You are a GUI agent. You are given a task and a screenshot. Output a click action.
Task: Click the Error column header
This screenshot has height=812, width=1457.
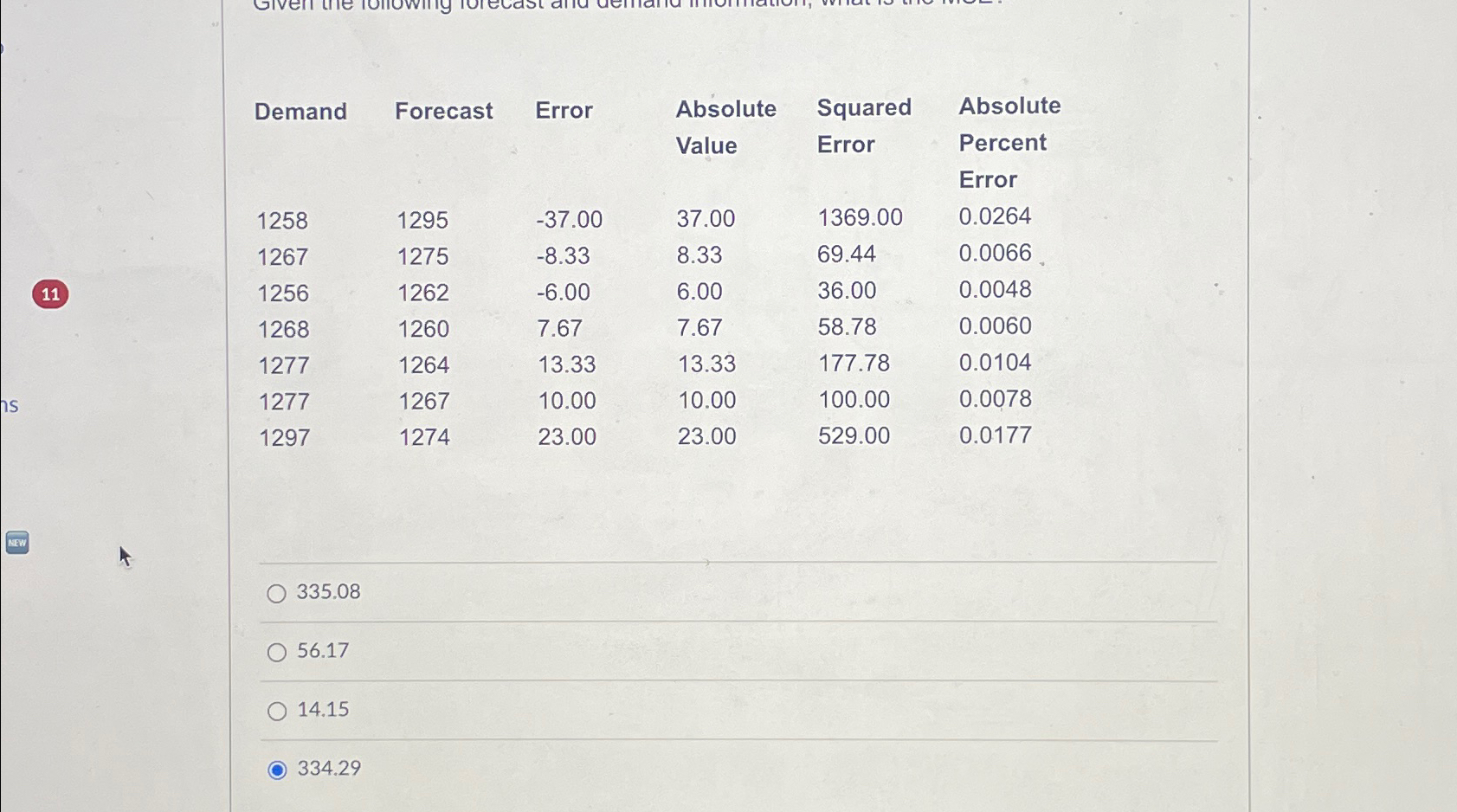(563, 111)
